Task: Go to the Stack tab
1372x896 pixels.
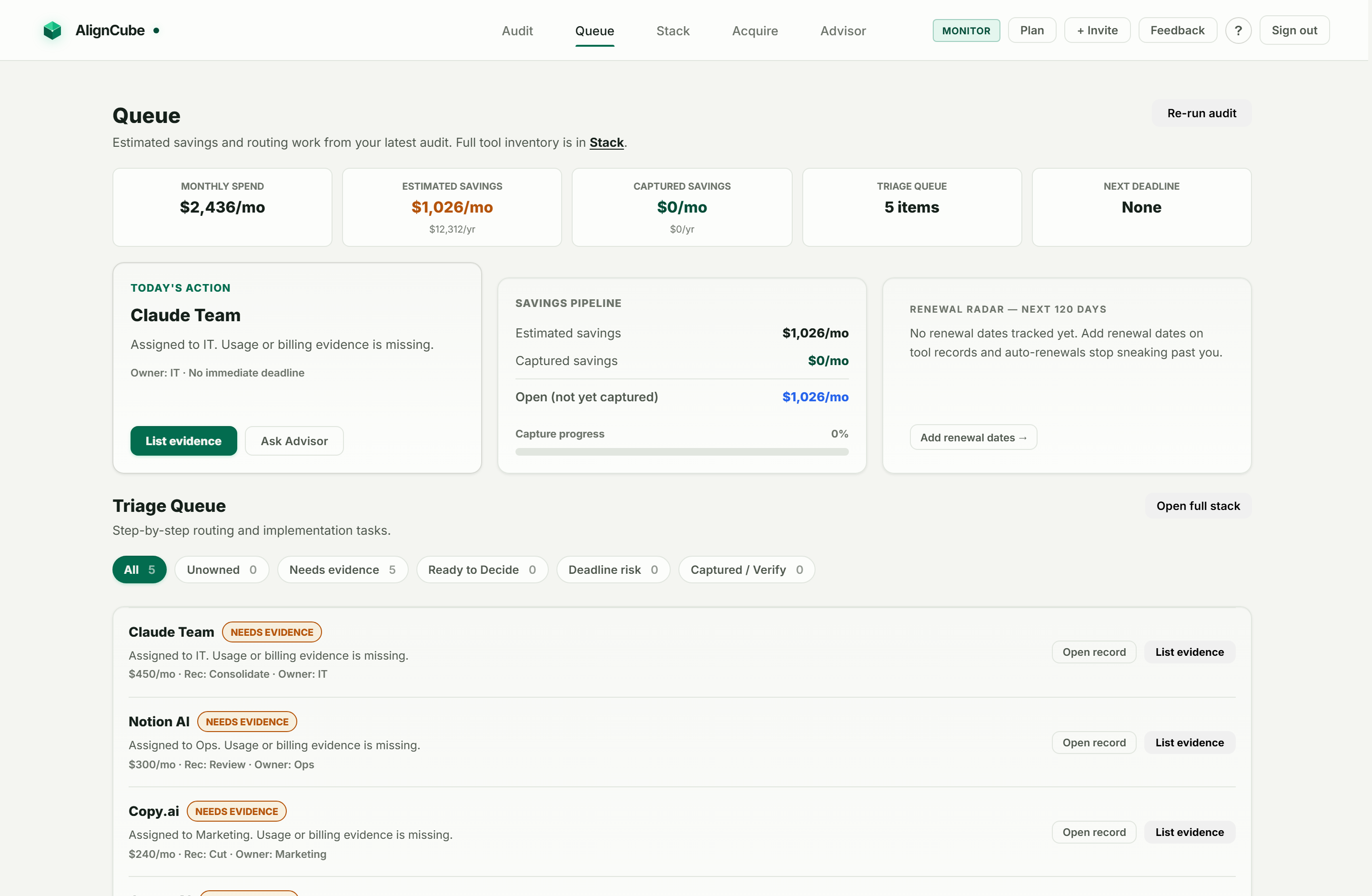Action: click(673, 31)
